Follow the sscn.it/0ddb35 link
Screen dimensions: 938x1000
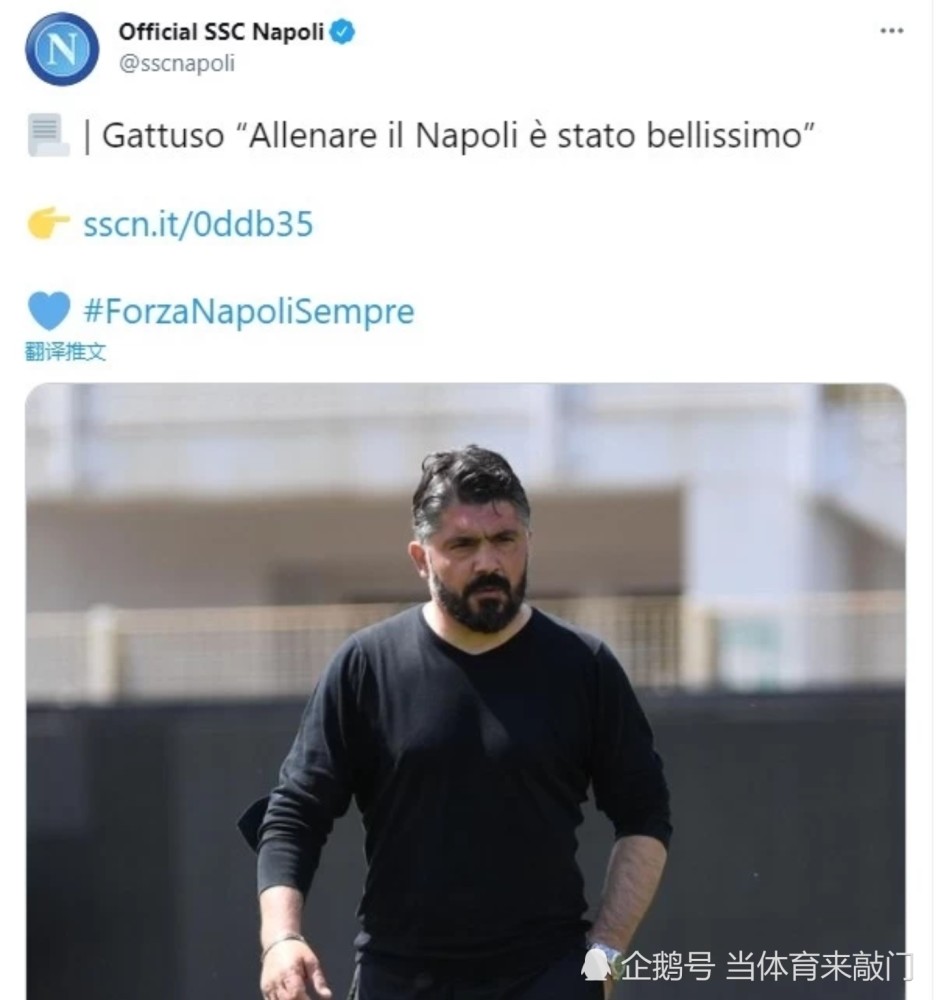198,224
